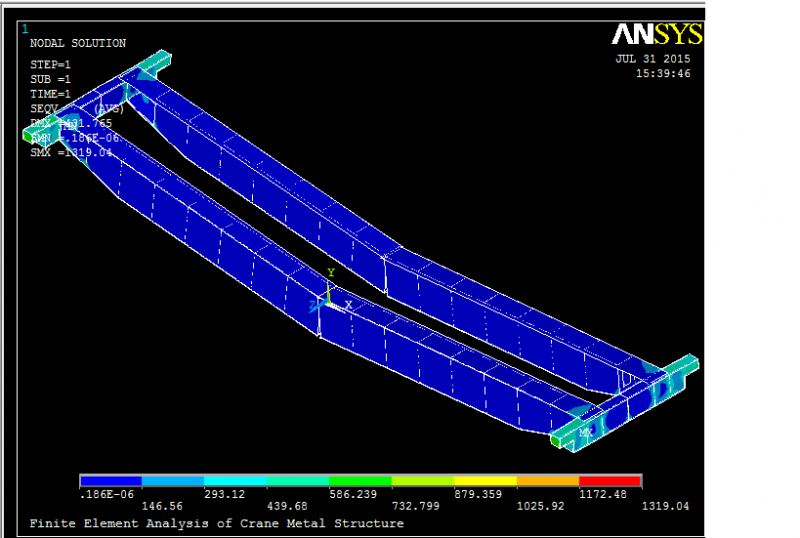Viewport: 800px width, 538px height.
Task: Click the green legend color band
Action: [360, 481]
